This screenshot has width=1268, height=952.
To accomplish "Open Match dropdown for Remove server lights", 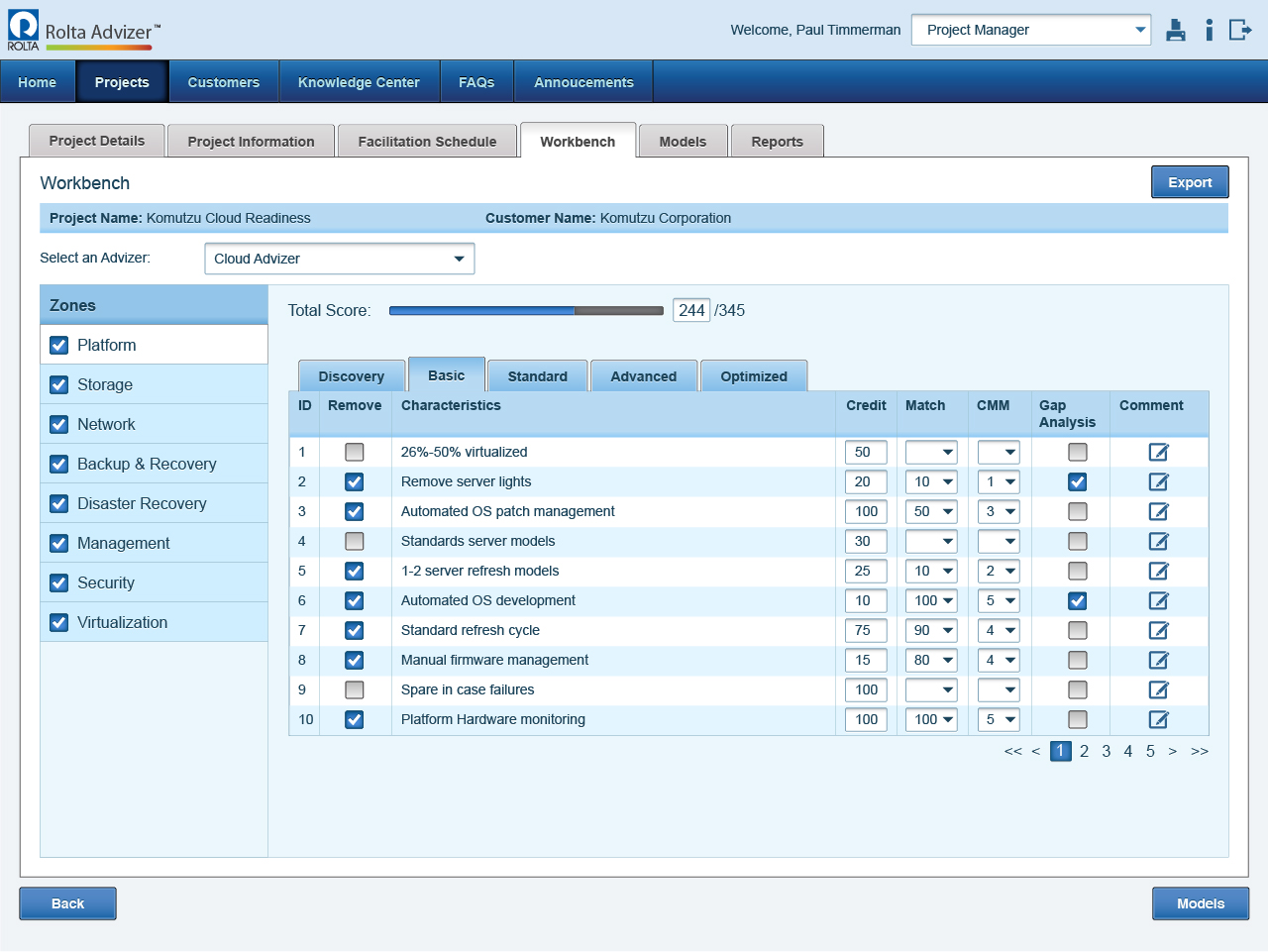I will coord(931,482).
